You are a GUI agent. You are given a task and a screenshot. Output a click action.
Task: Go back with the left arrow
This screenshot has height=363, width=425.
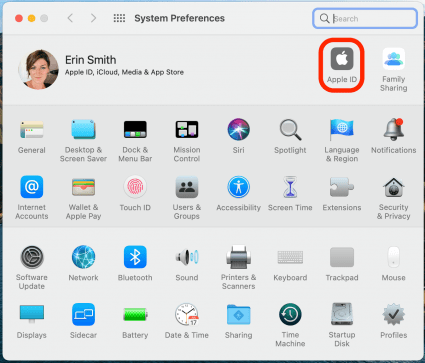click(x=70, y=18)
